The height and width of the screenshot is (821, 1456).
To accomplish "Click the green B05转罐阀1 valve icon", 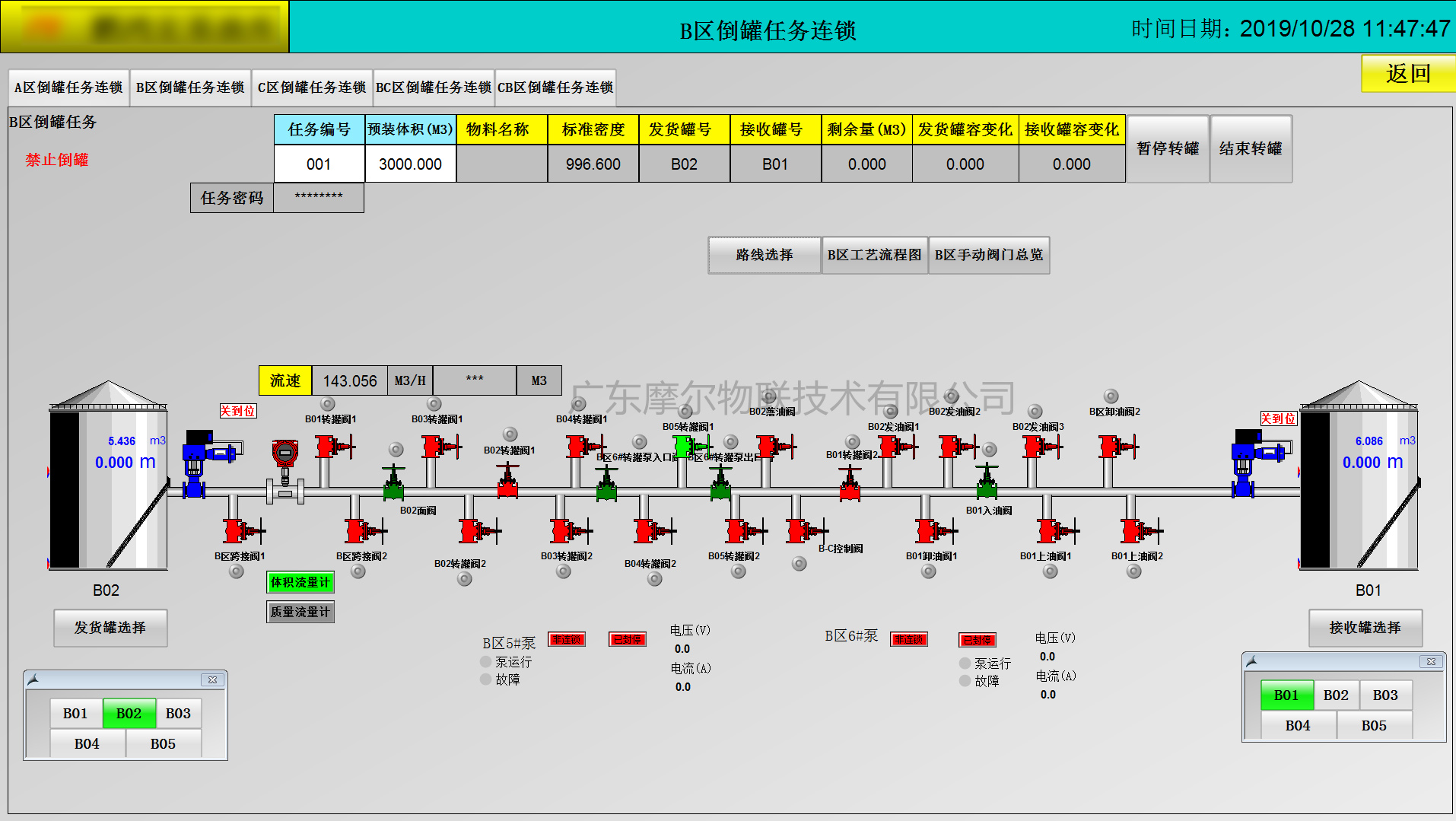I will click(683, 446).
